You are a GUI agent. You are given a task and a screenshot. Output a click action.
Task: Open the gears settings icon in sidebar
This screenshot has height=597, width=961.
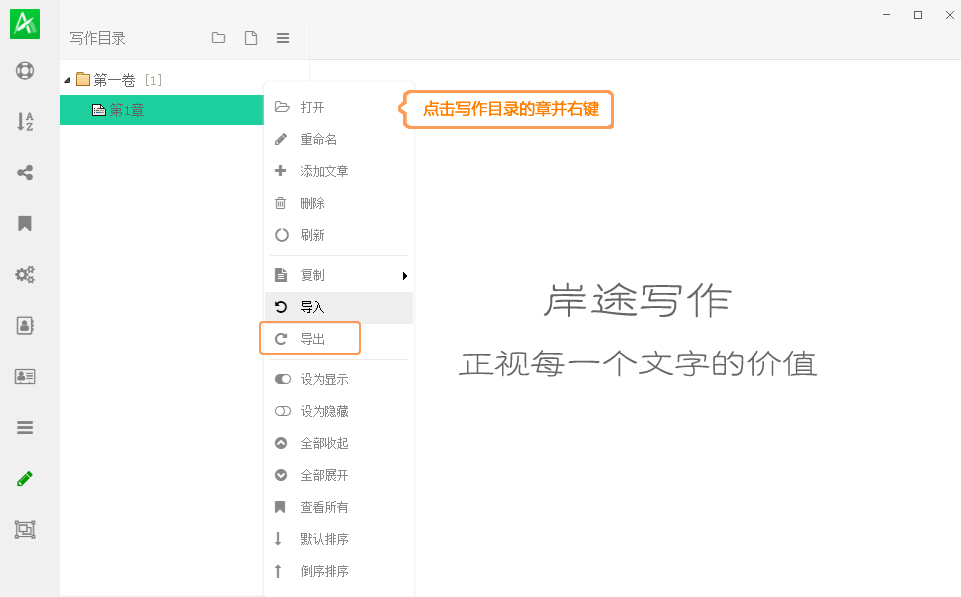coord(25,274)
